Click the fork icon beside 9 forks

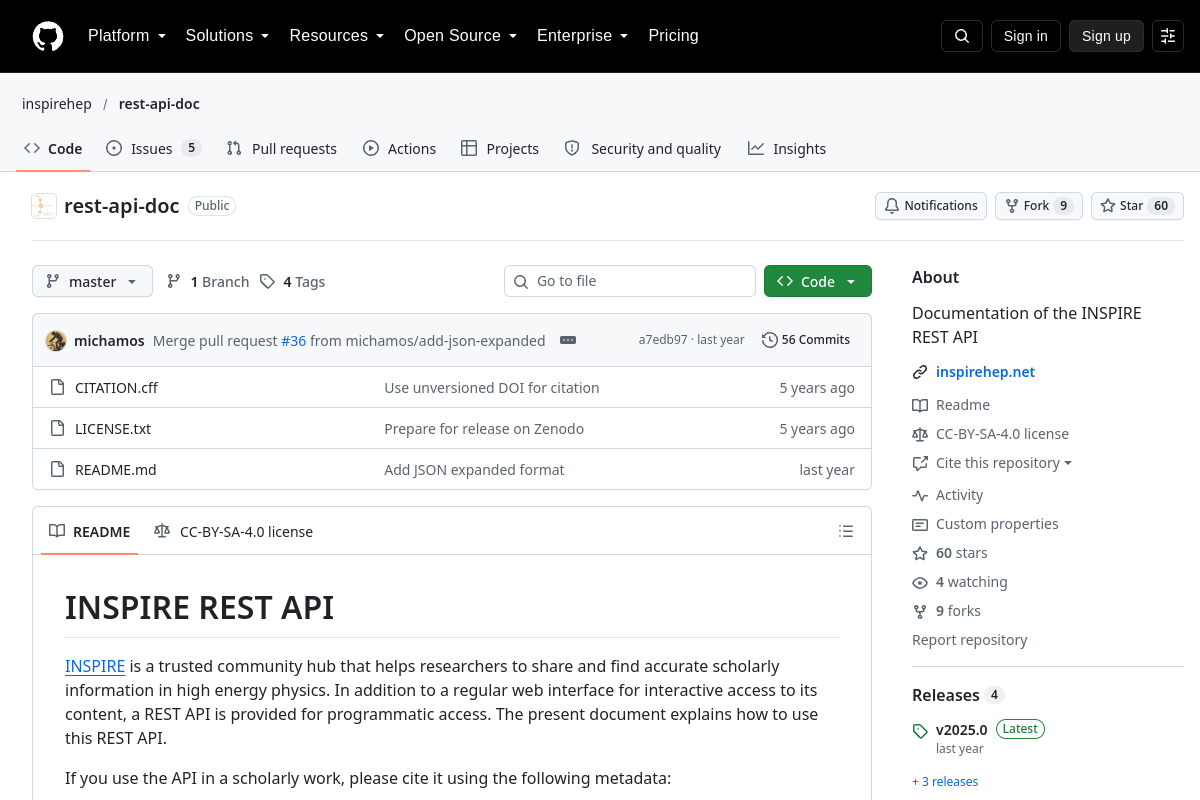[x=920, y=611]
